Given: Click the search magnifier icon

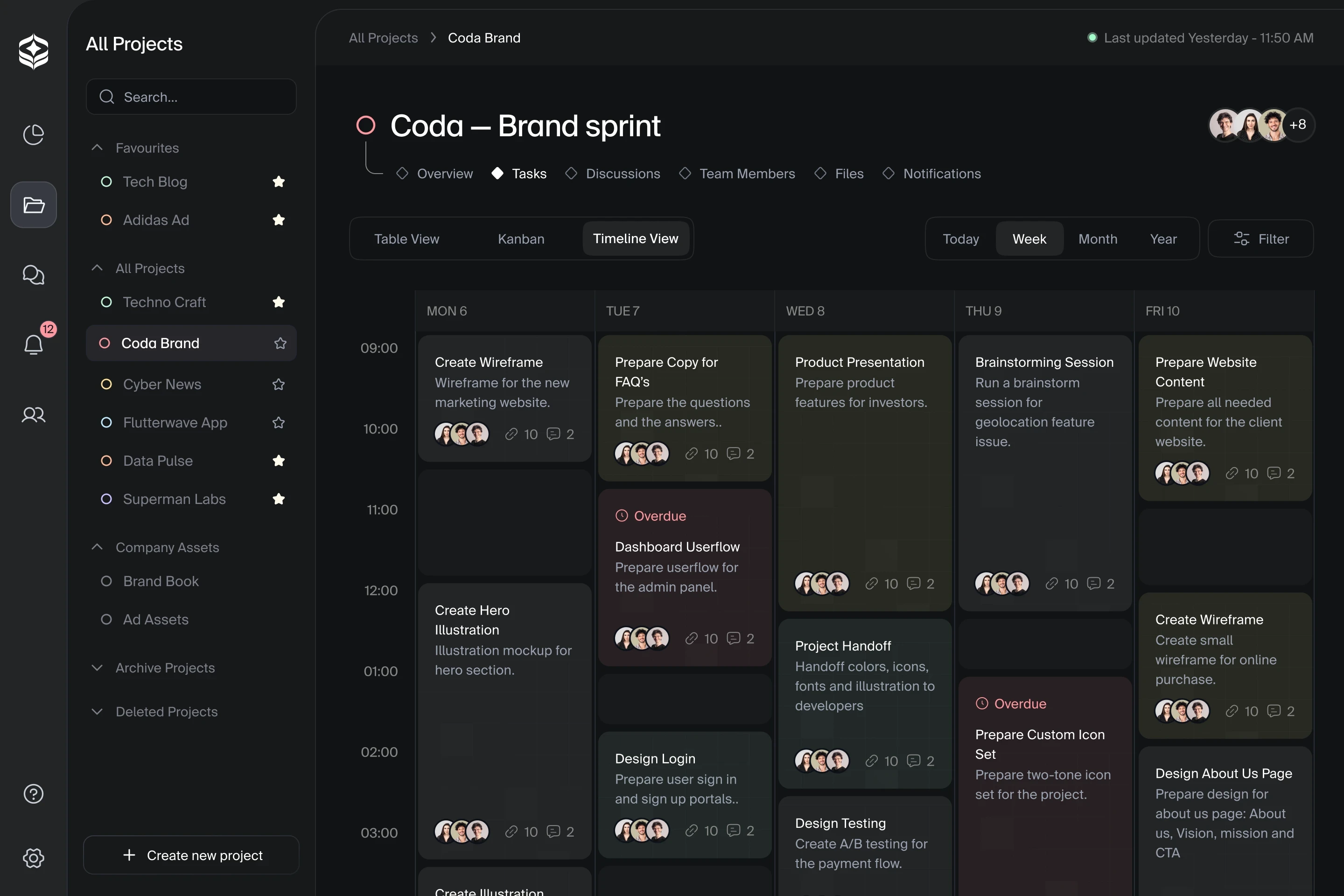Looking at the screenshot, I should coord(107,97).
